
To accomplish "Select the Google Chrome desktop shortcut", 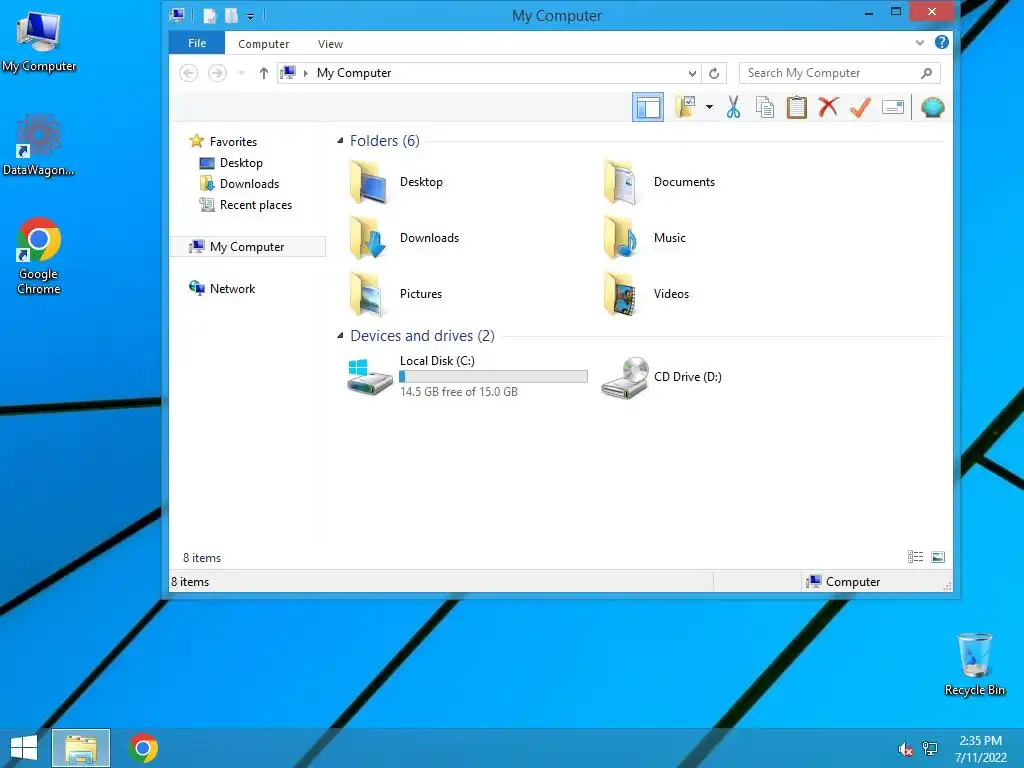I will coord(39,256).
